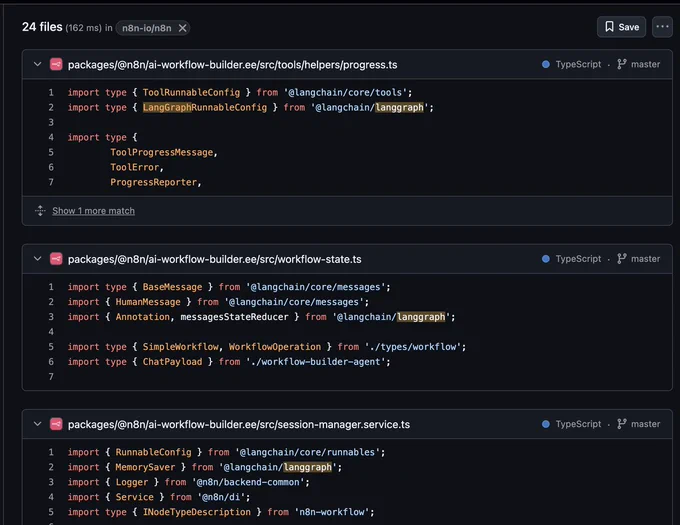Click Logger import on line 3
This screenshot has height=525, width=680.
coord(132,482)
